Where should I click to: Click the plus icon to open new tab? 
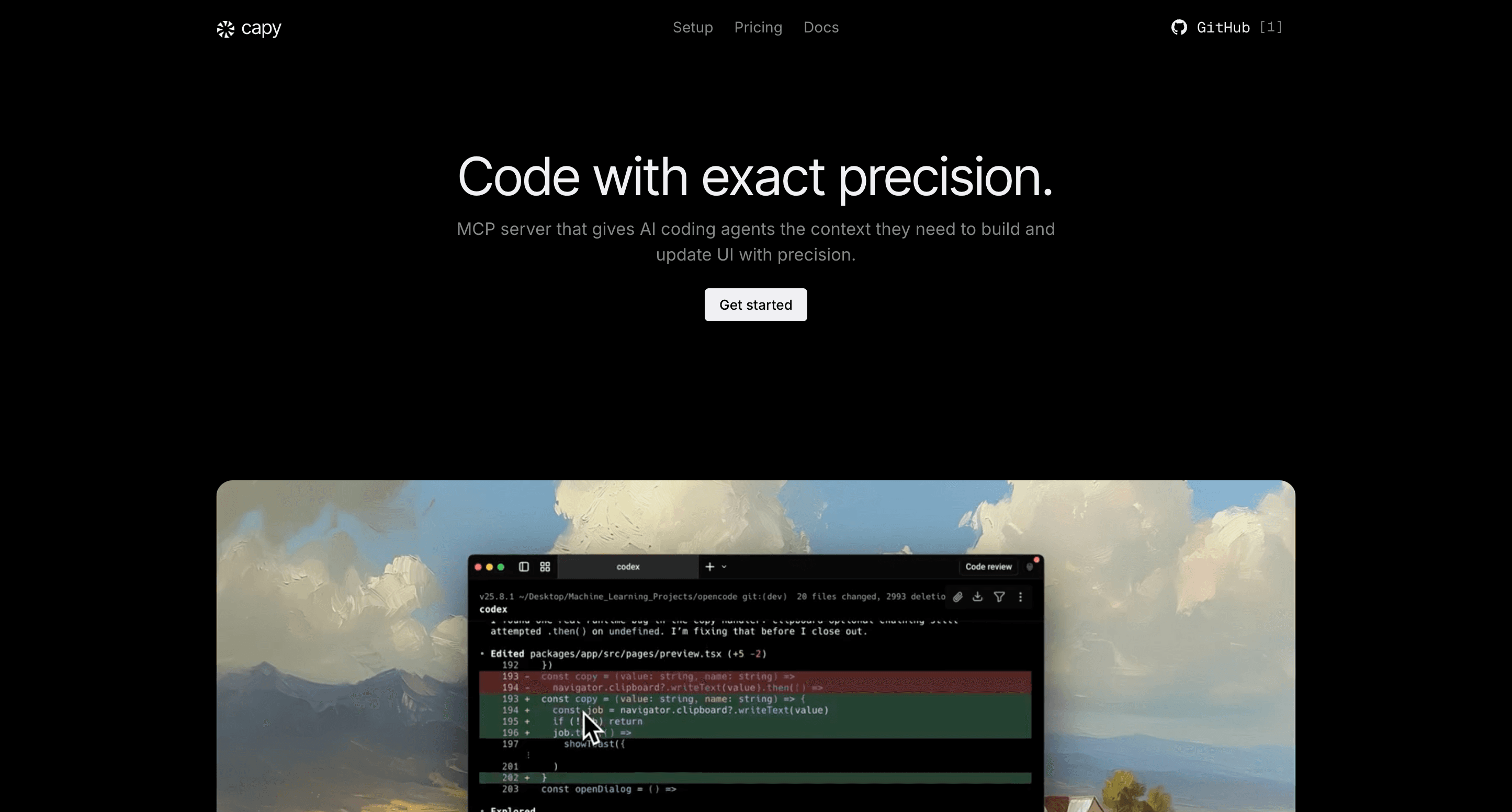pos(710,567)
